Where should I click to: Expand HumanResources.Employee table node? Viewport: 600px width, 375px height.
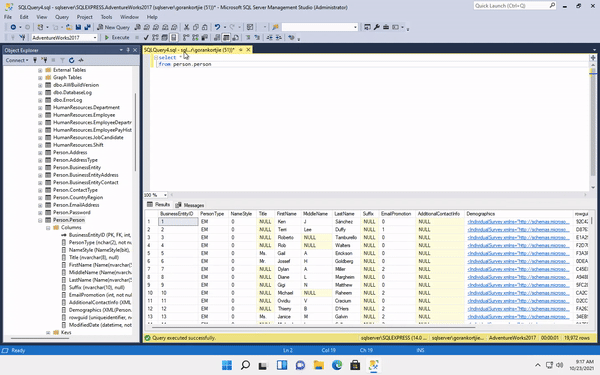[x=40, y=115]
